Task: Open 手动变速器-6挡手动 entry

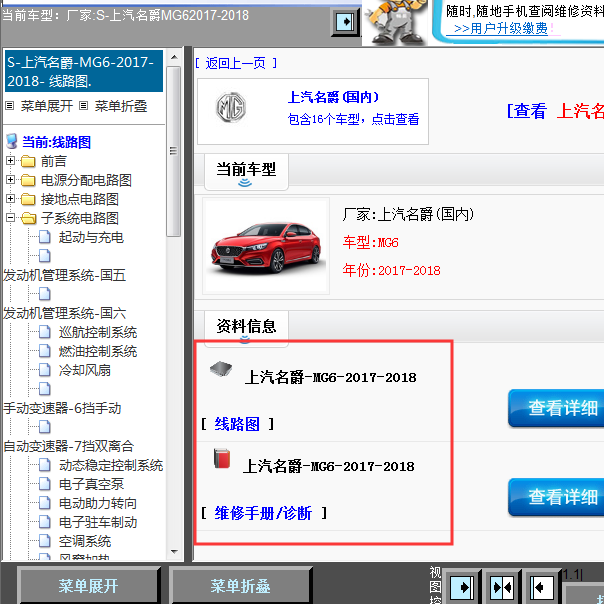Action: pyautogui.click(x=62, y=408)
